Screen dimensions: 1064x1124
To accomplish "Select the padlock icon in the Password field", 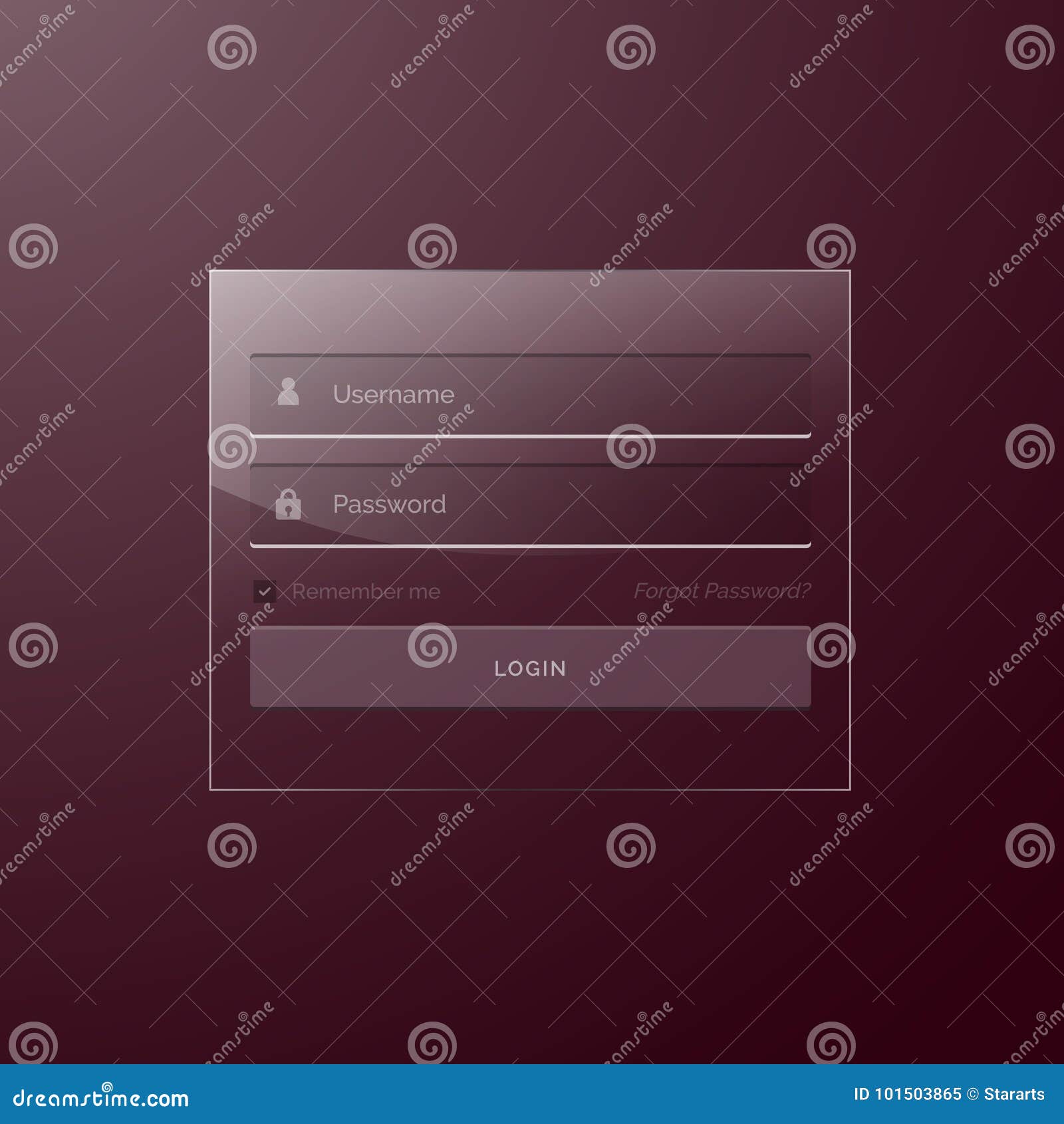I will (x=289, y=507).
